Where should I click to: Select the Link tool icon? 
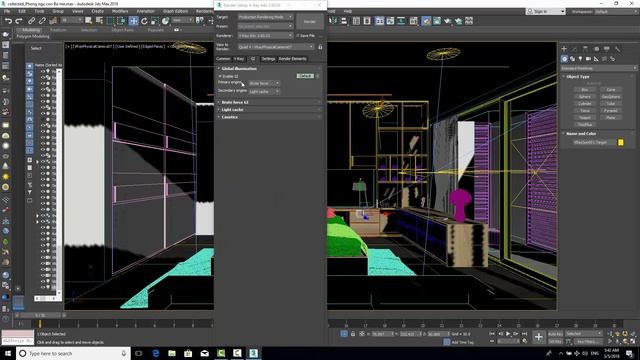31,20
